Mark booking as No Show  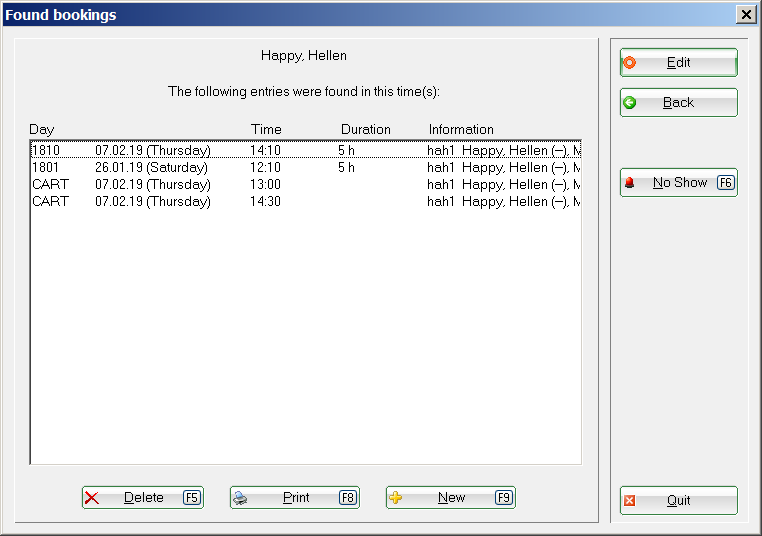tap(679, 183)
